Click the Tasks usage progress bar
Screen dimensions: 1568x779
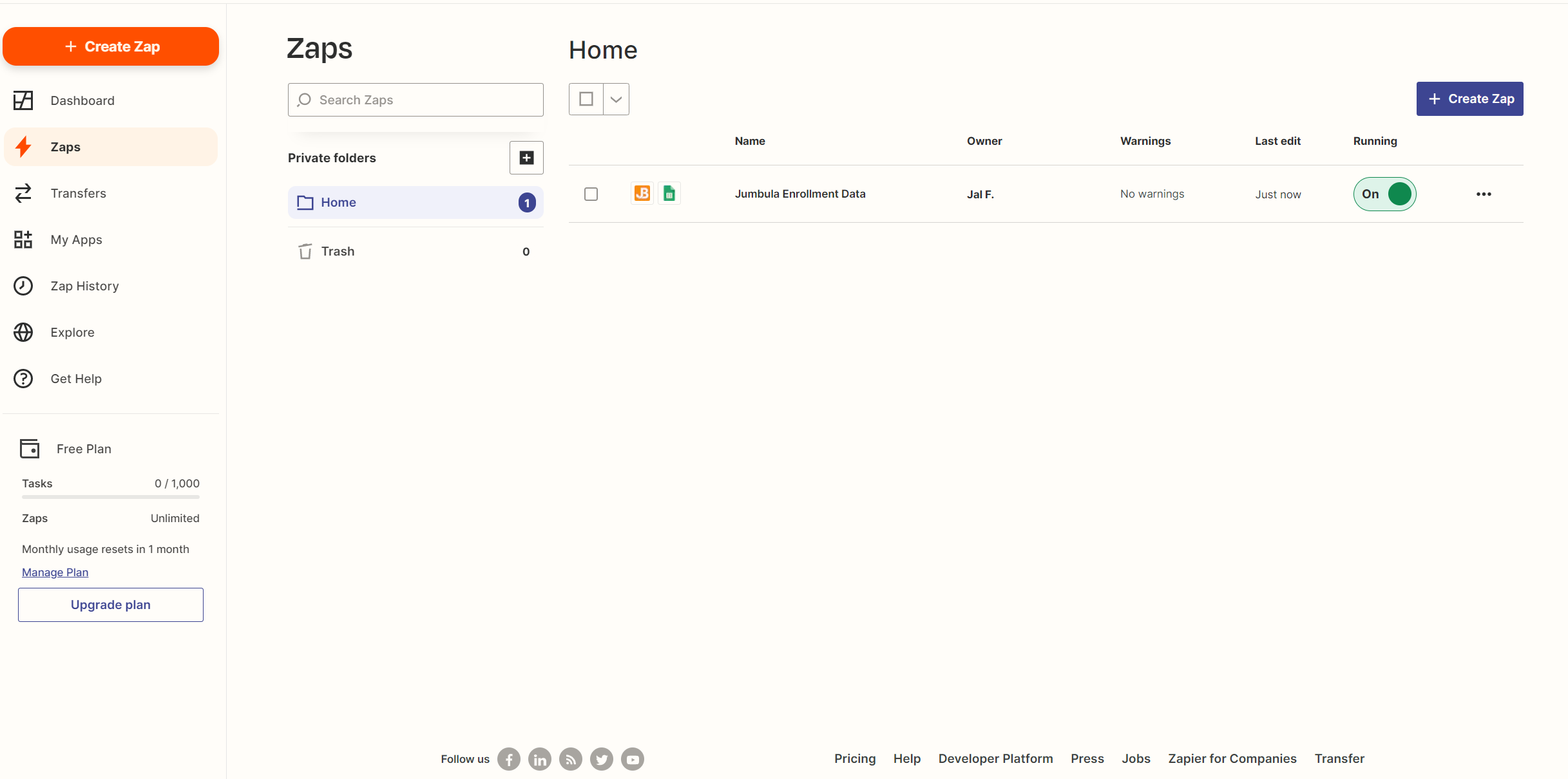click(111, 497)
